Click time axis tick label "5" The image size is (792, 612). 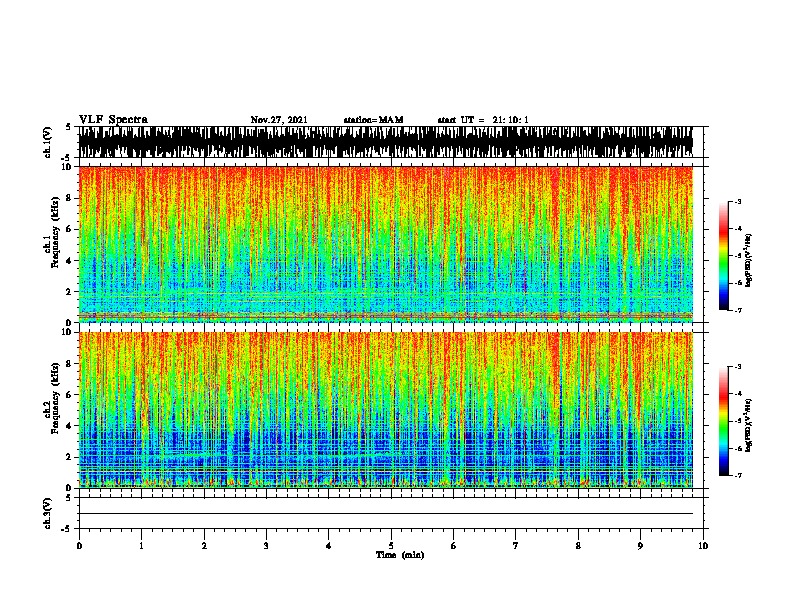tap(391, 546)
